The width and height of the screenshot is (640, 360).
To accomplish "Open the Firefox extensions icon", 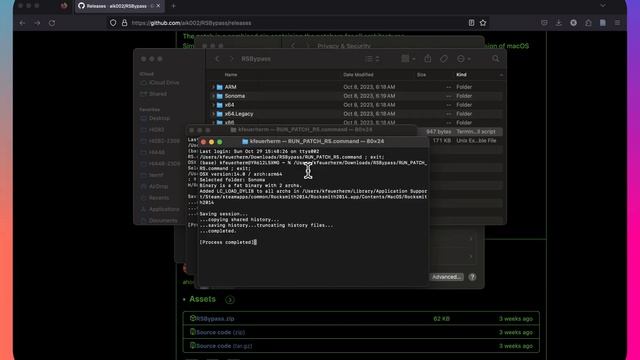I will pos(588,23).
